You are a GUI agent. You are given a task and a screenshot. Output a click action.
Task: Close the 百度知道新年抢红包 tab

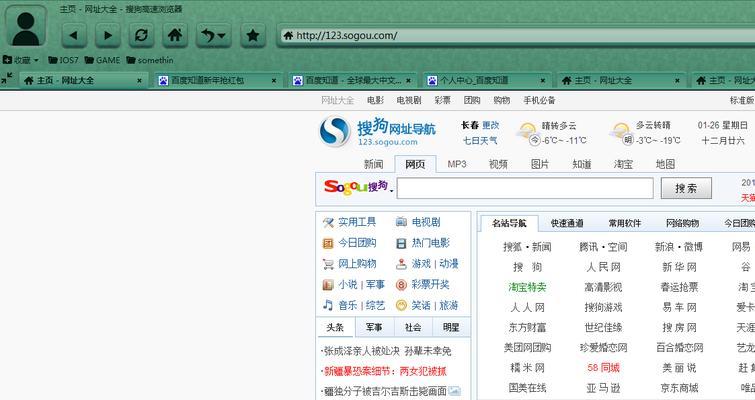[x=274, y=81]
